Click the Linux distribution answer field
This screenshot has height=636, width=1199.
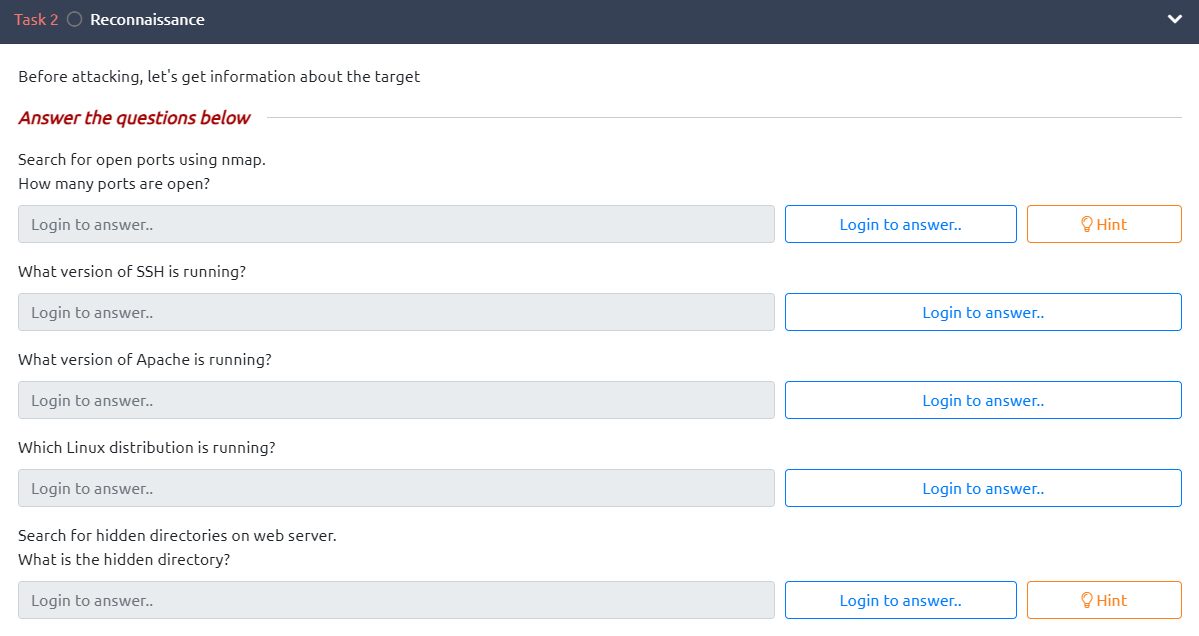point(396,488)
